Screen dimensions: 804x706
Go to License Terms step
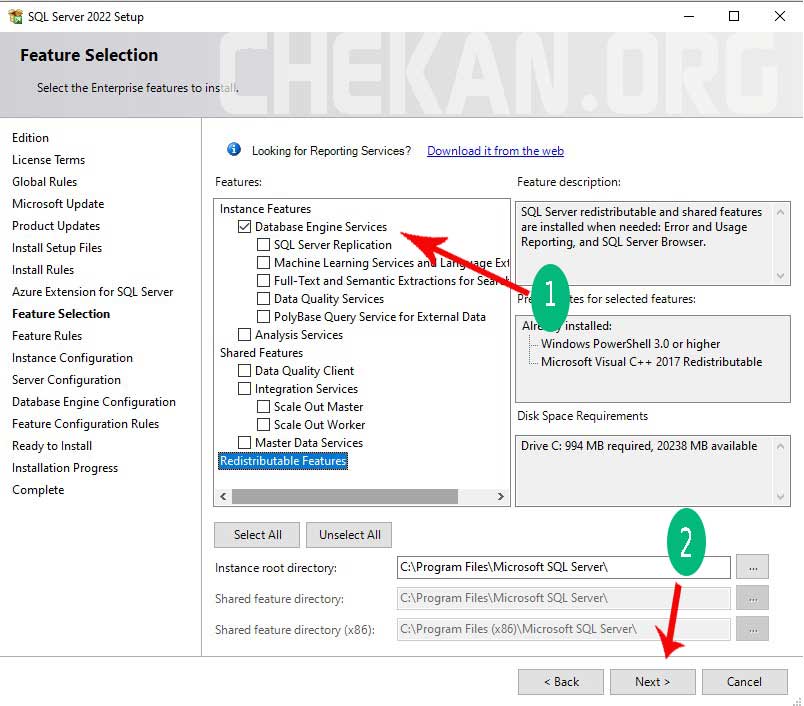(x=48, y=160)
